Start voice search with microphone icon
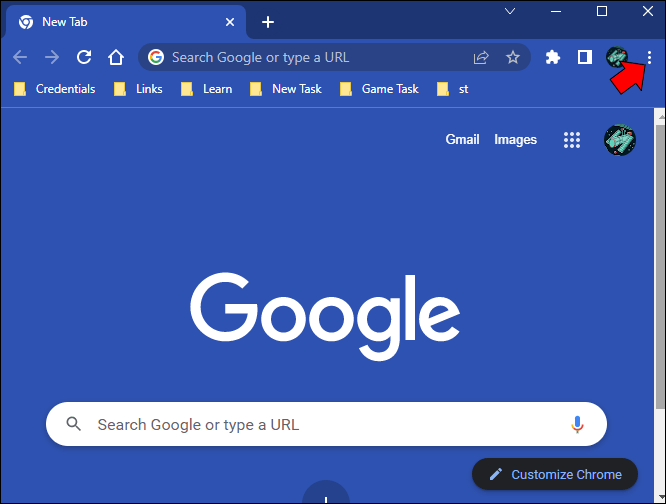The width and height of the screenshot is (666, 504). pyautogui.click(x=577, y=424)
